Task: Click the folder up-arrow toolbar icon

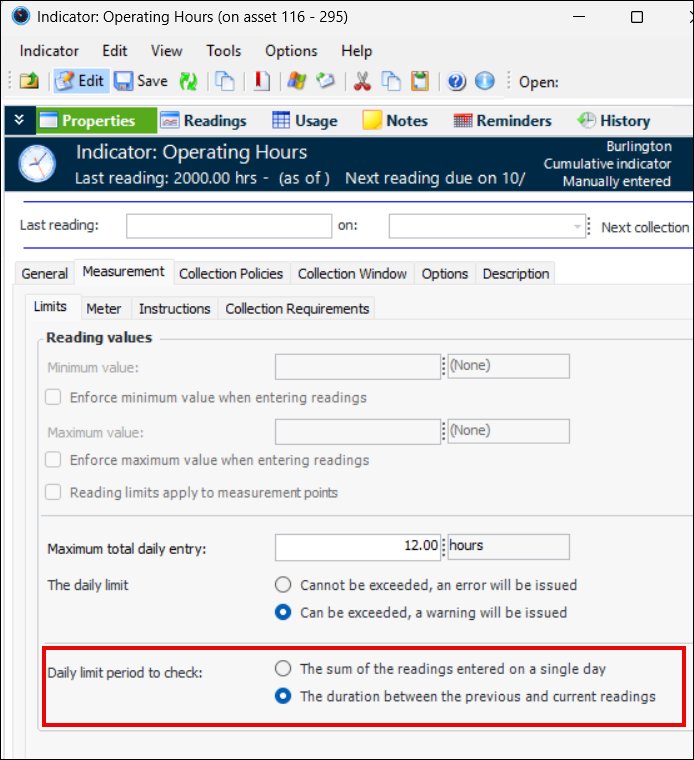Action: tap(29, 81)
